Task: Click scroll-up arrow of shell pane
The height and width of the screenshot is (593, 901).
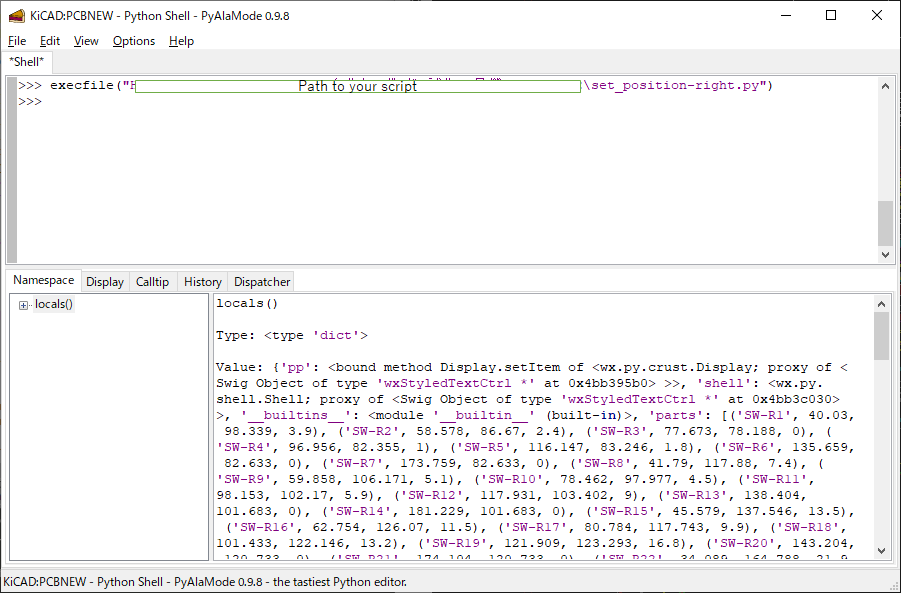Action: pos(885,86)
